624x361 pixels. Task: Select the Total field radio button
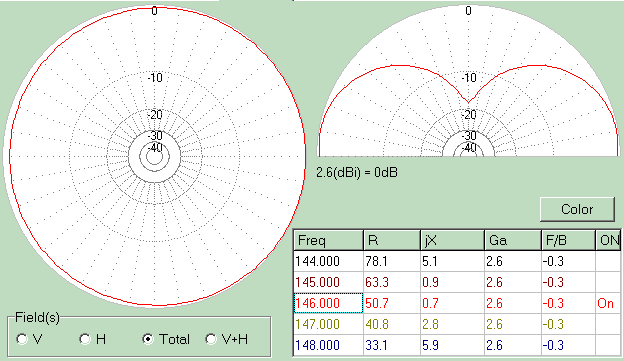coord(148,339)
